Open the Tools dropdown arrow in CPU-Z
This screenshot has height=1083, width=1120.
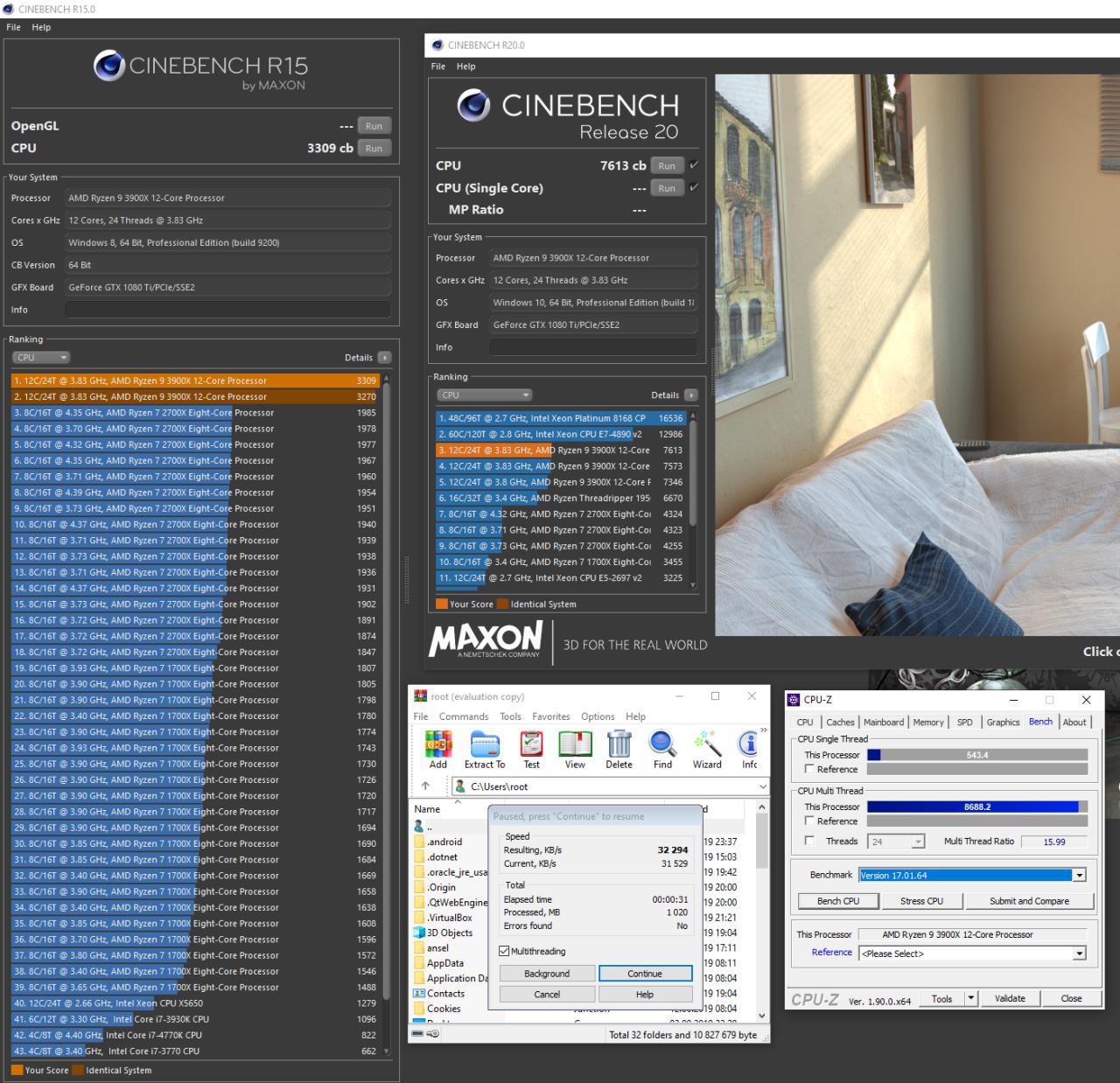tap(970, 998)
